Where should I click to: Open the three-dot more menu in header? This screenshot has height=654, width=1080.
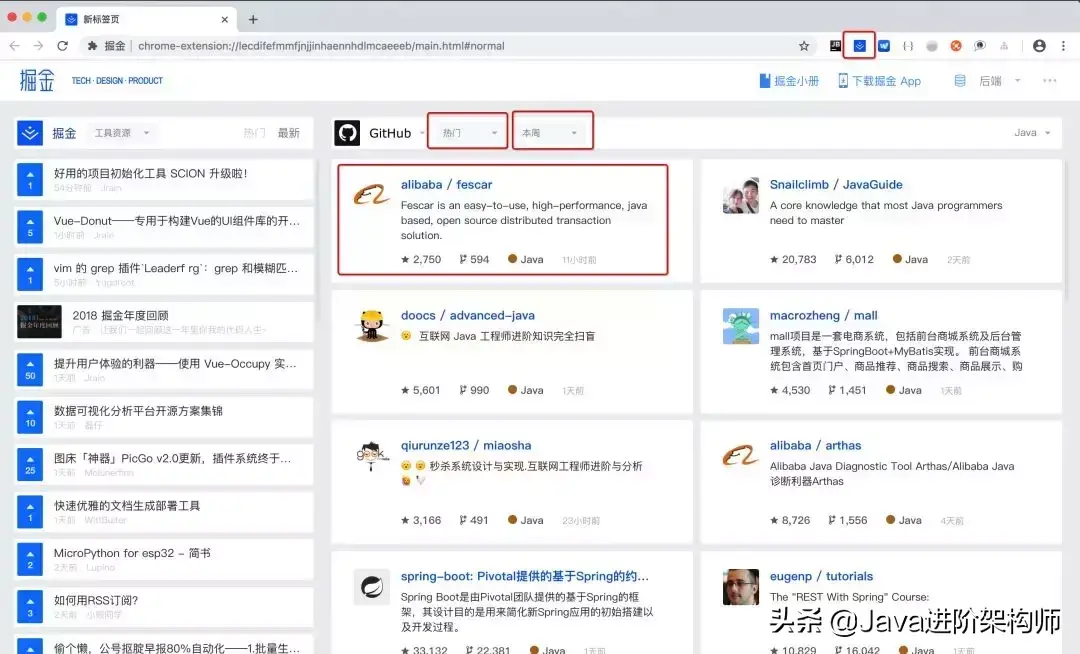pyautogui.click(x=1050, y=81)
